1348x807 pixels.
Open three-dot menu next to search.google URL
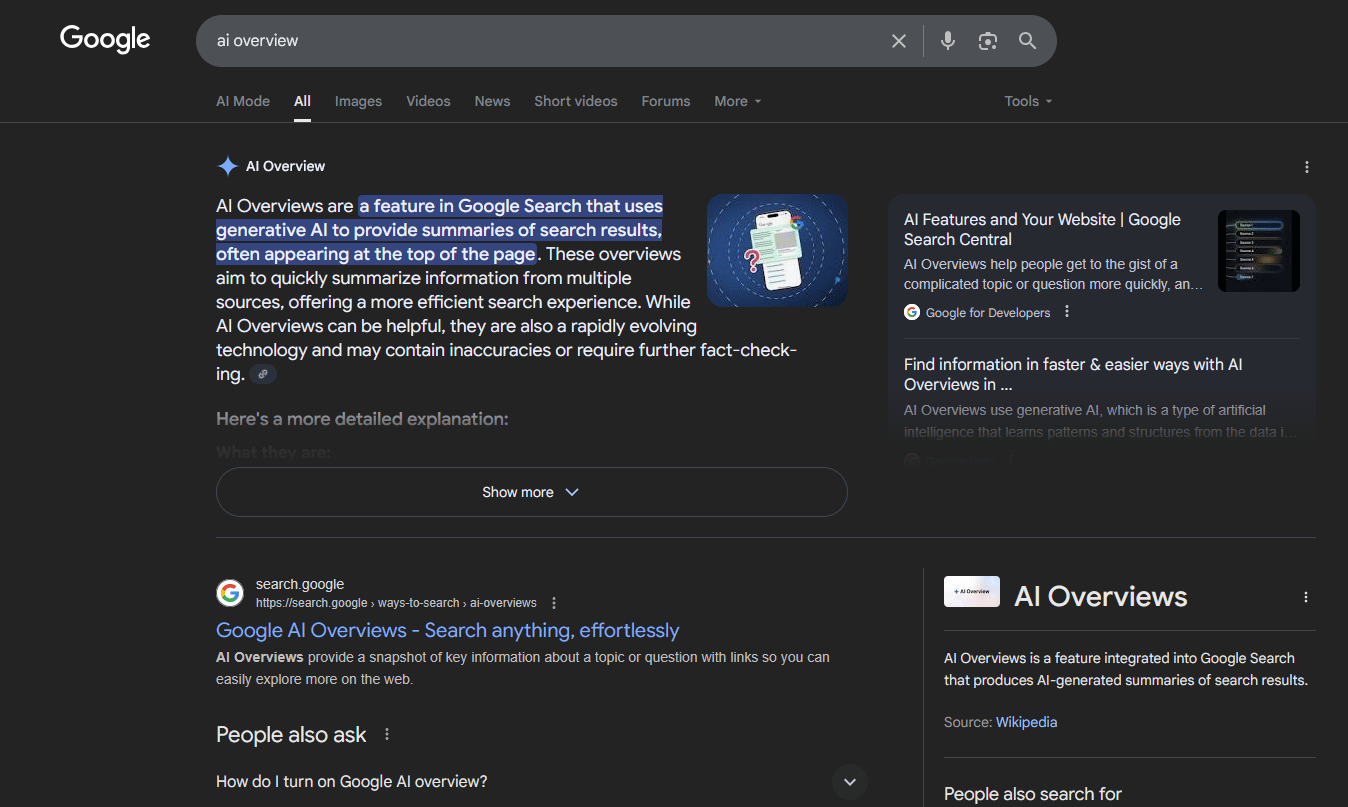[x=554, y=603]
